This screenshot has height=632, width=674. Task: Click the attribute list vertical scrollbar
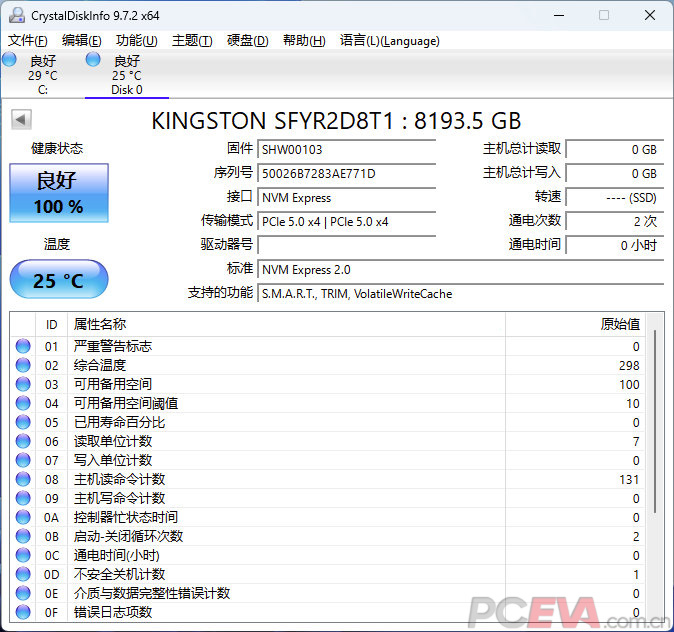tap(655, 470)
